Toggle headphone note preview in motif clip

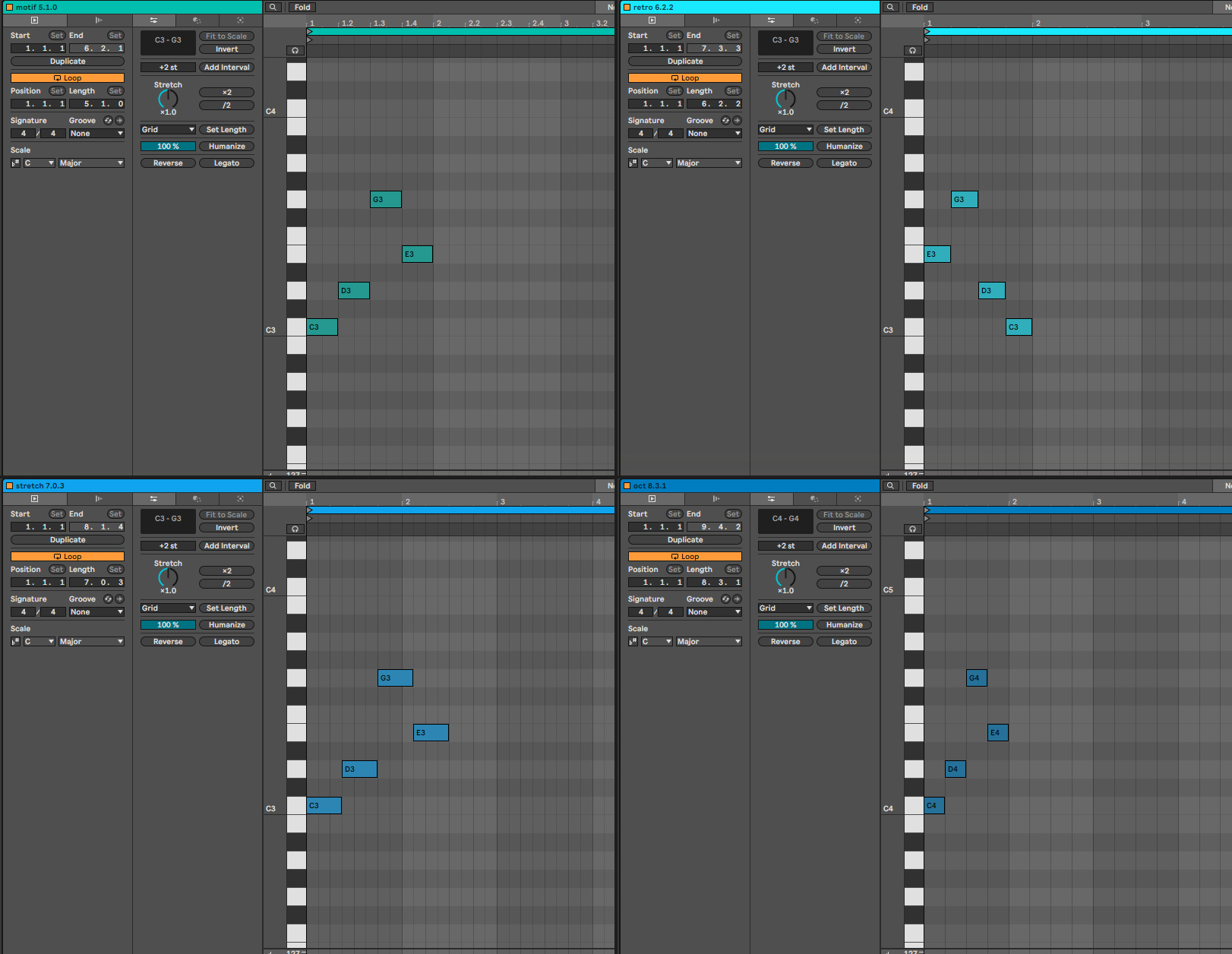(x=295, y=51)
